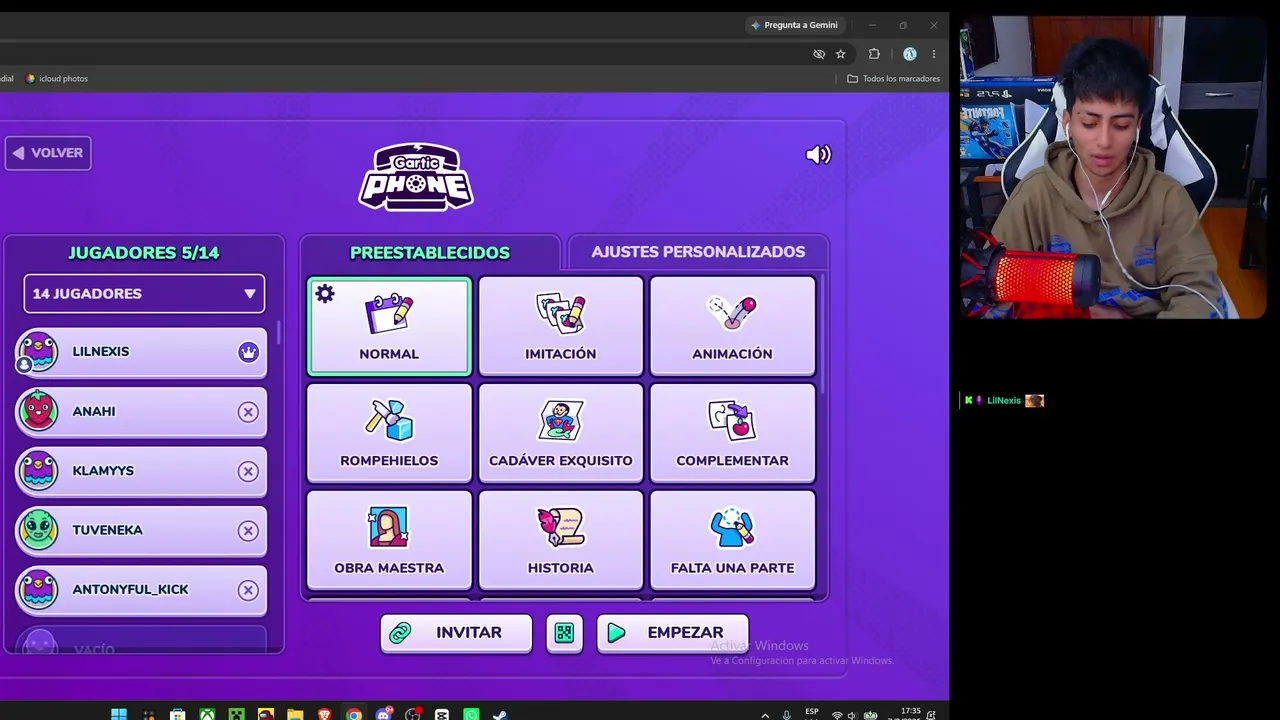
Task: Bookmark this page with the star icon
Action: [841, 54]
